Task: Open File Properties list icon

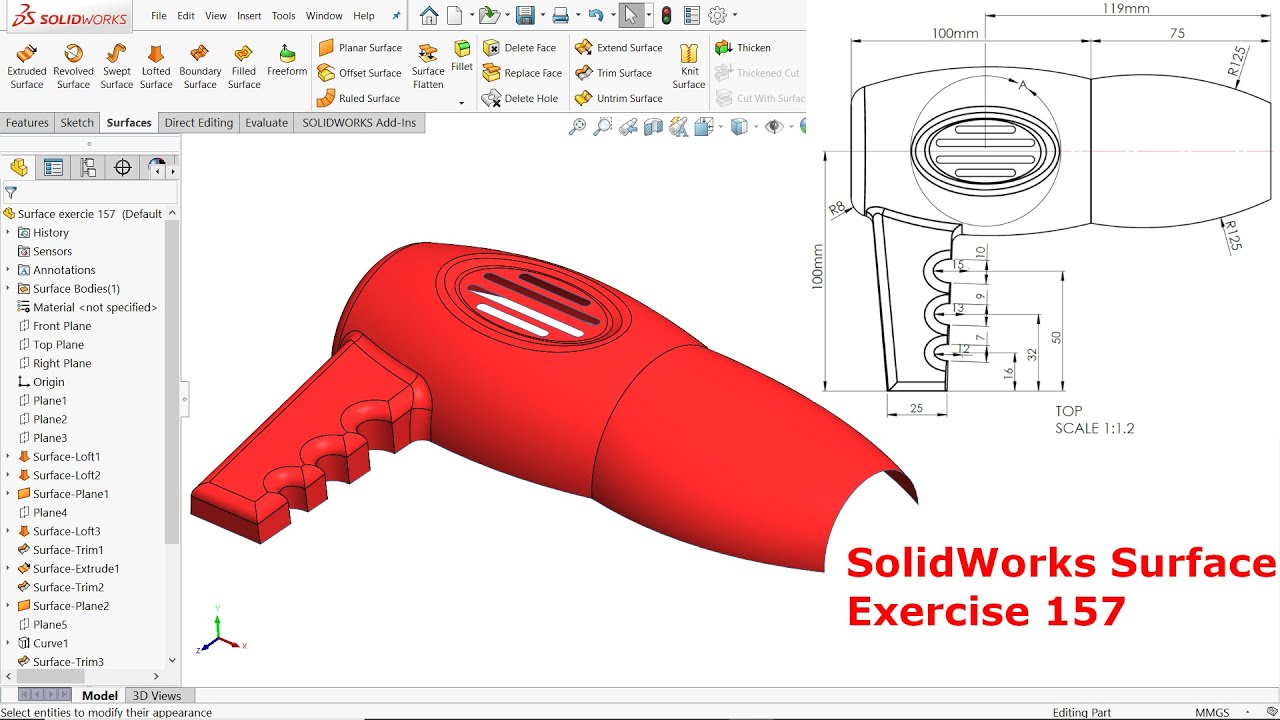Action: (692, 15)
